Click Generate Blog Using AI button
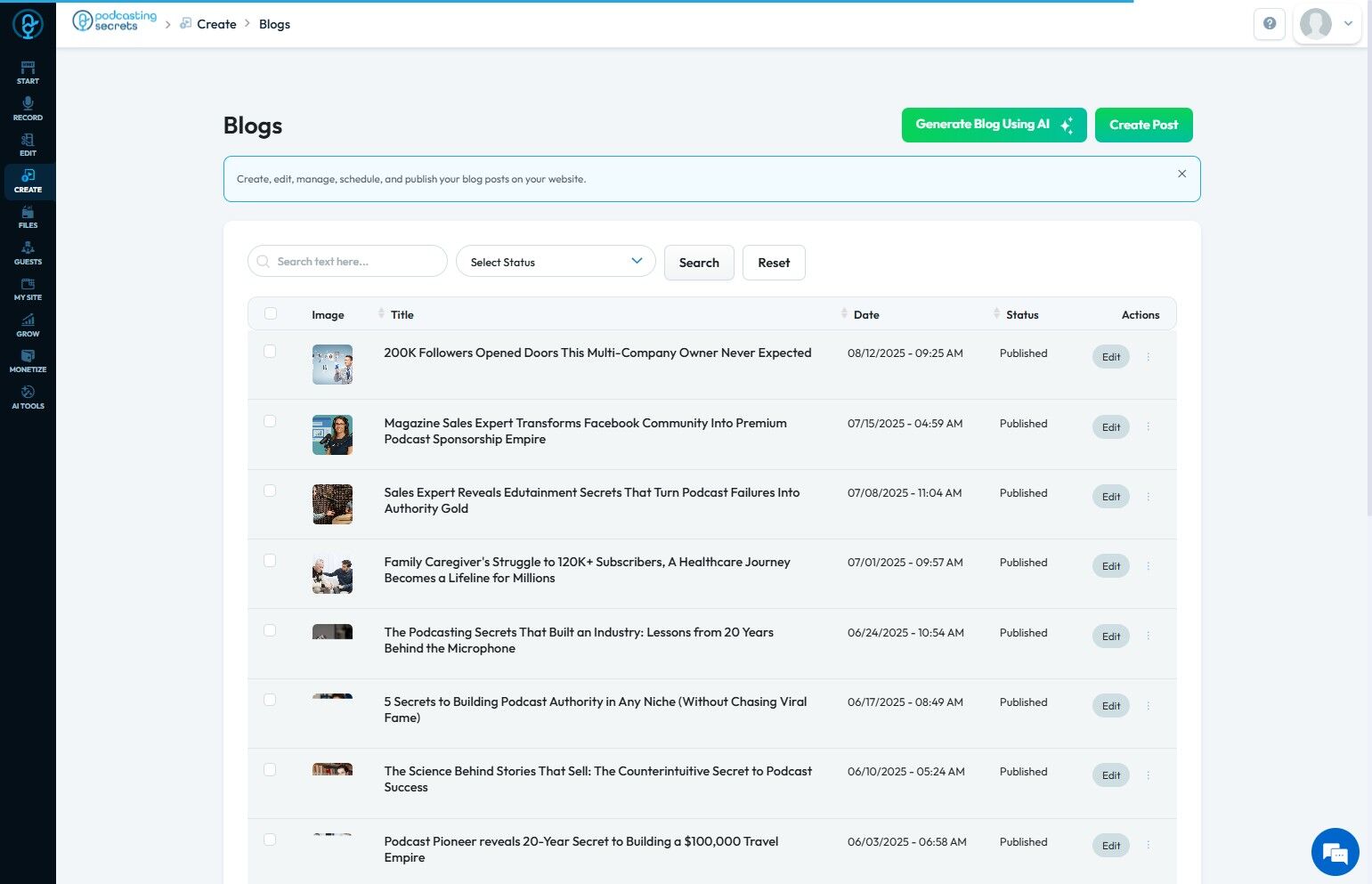This screenshot has width=1372, height=884. coord(994,125)
